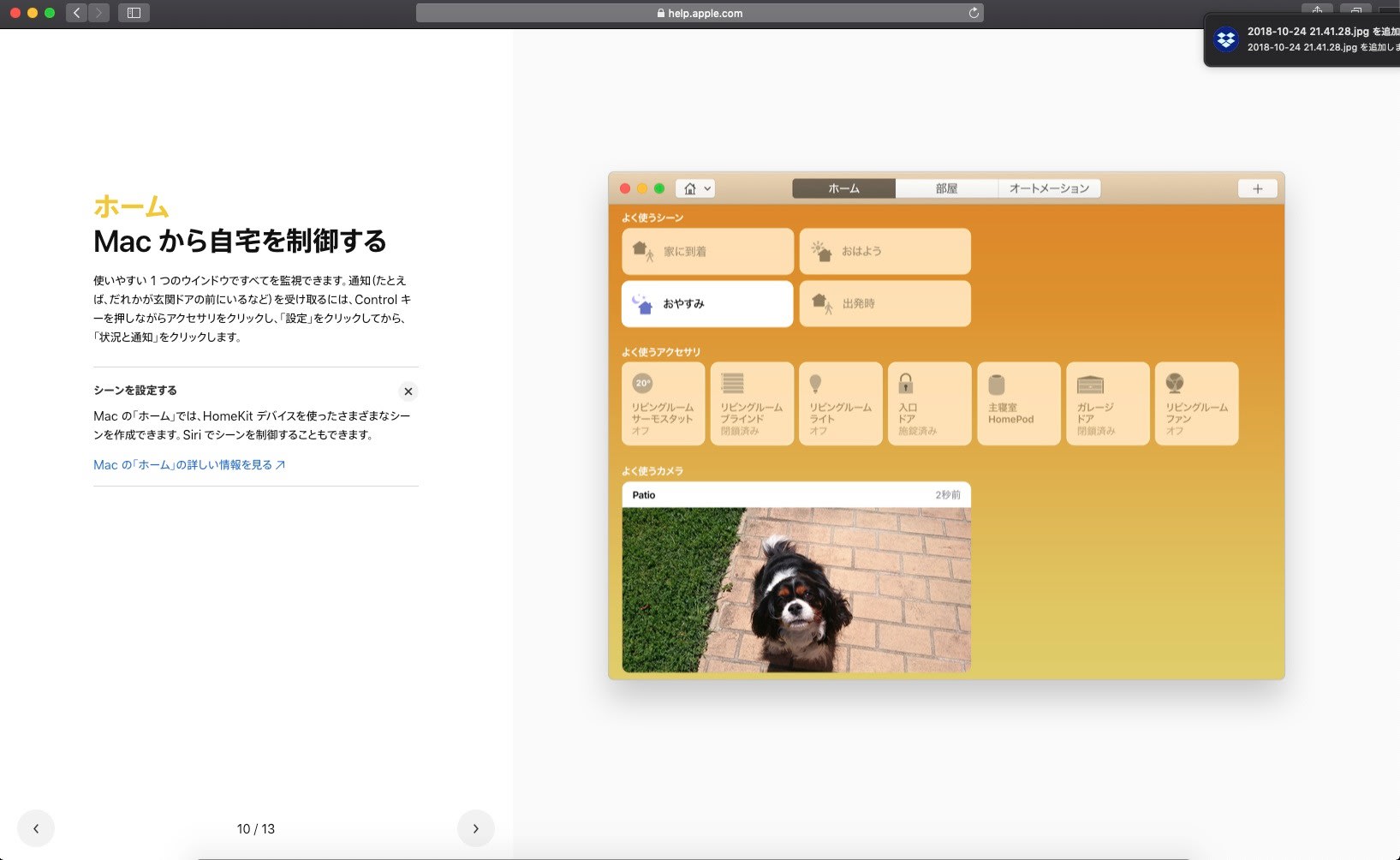Screen dimensions: 1400x860
Task: Toggle the 入口 ドア lock tile
Action: pyautogui.click(x=929, y=403)
